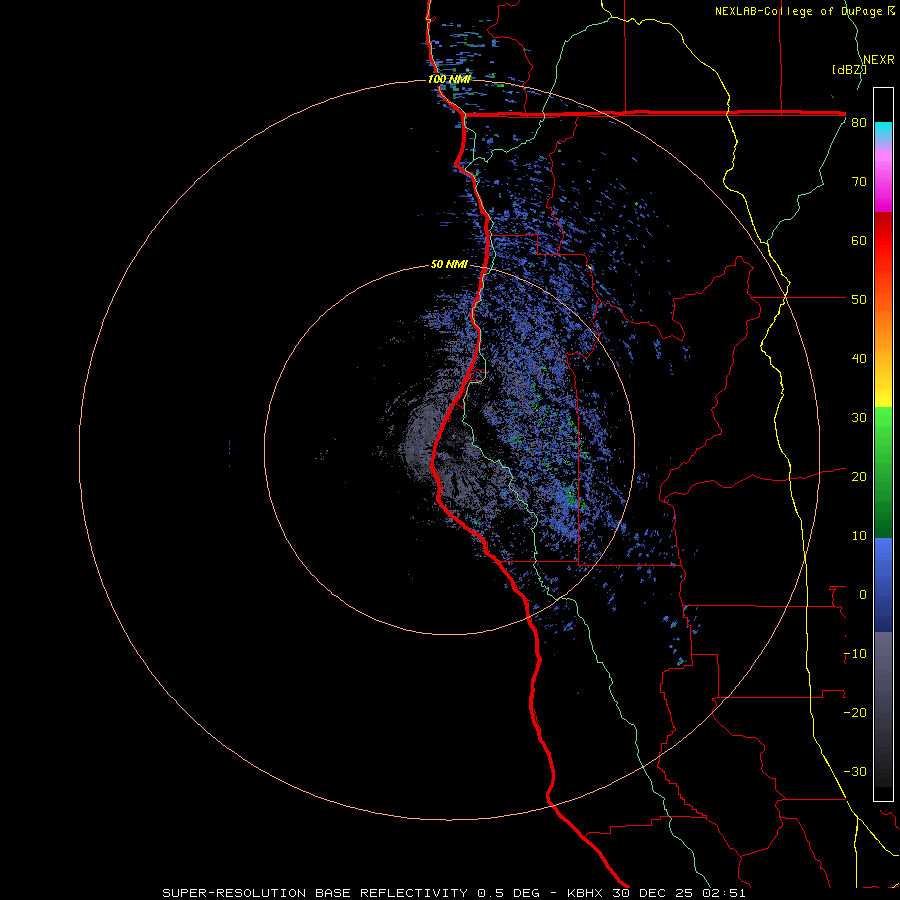This screenshot has width=900, height=900.
Task: Click the SUPER-RESOLUTION word in caption
Action: [234, 893]
